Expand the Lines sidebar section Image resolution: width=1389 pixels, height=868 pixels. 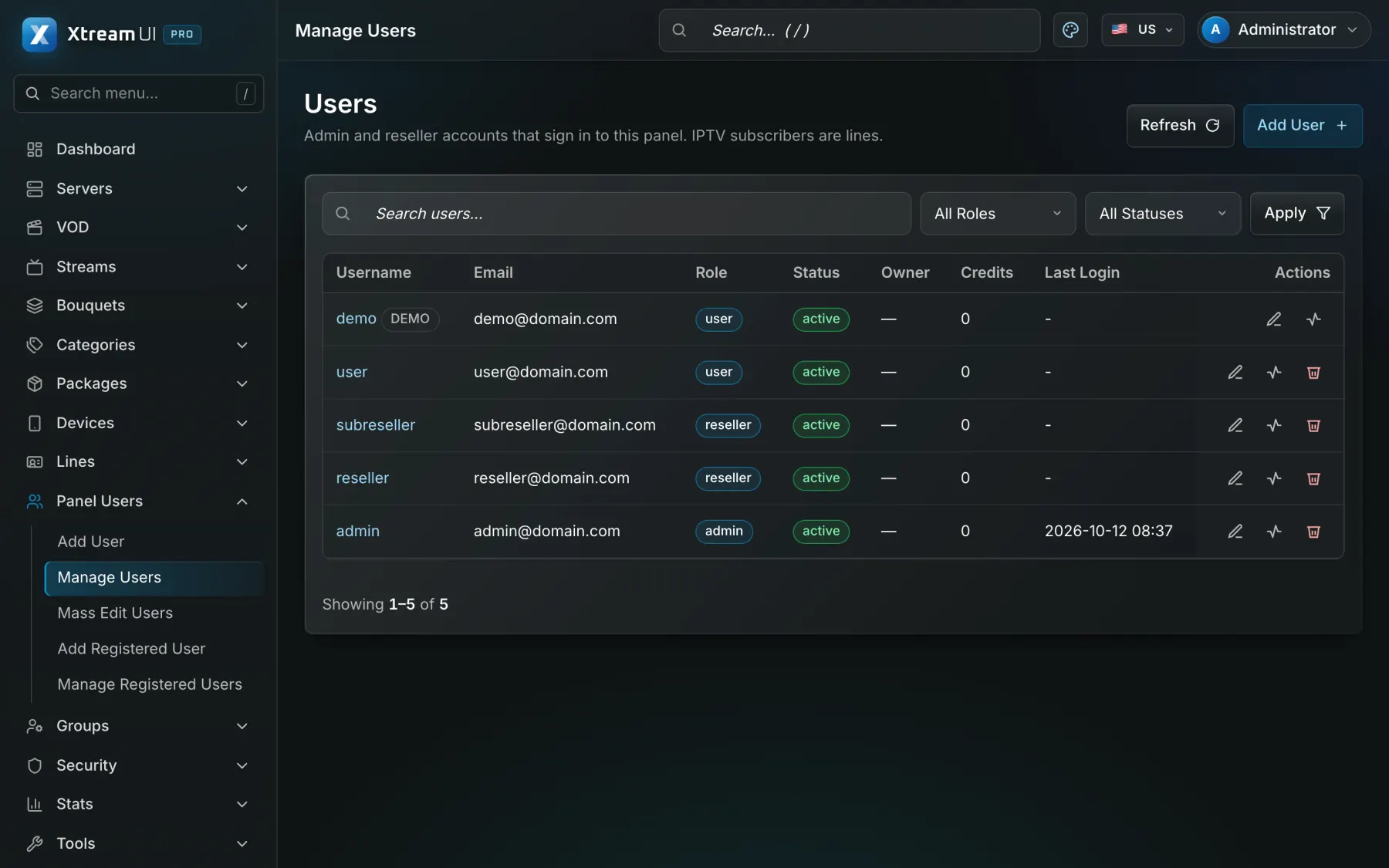[138, 462]
